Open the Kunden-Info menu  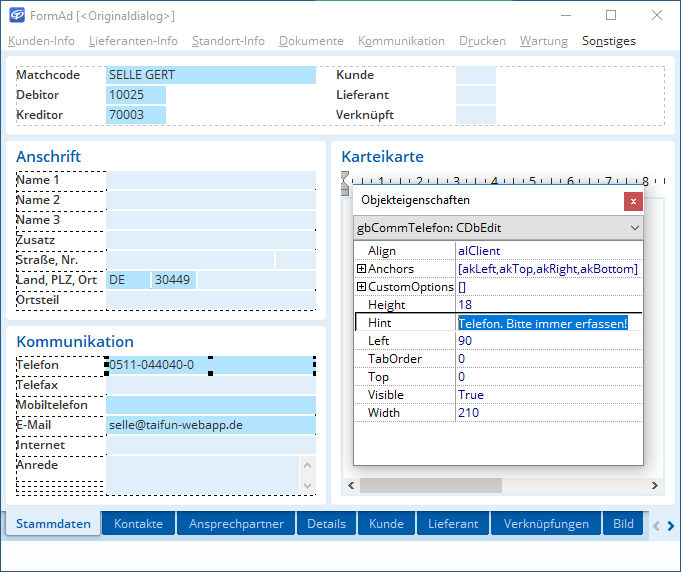point(41,41)
